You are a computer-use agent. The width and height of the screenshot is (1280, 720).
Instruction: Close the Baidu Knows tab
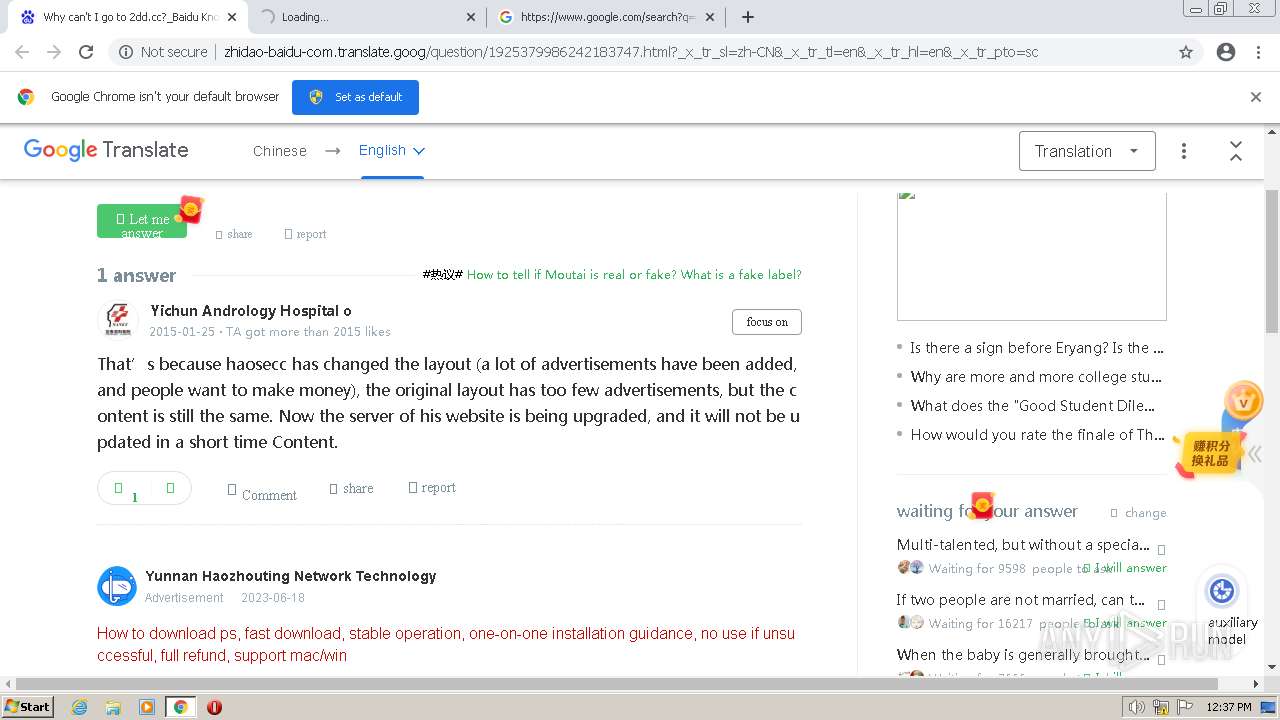pos(232,17)
